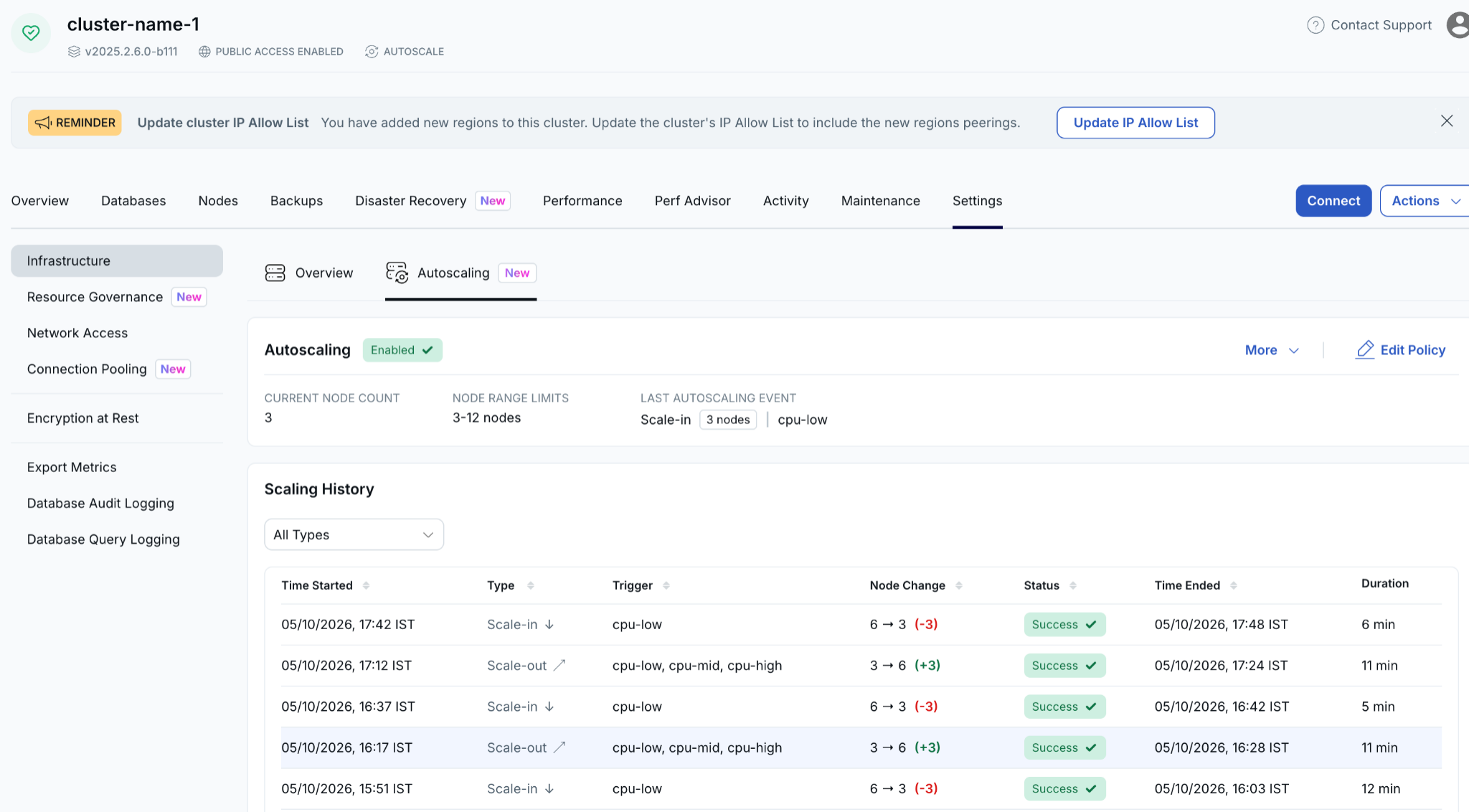Click the globe icon for public access

[204, 52]
